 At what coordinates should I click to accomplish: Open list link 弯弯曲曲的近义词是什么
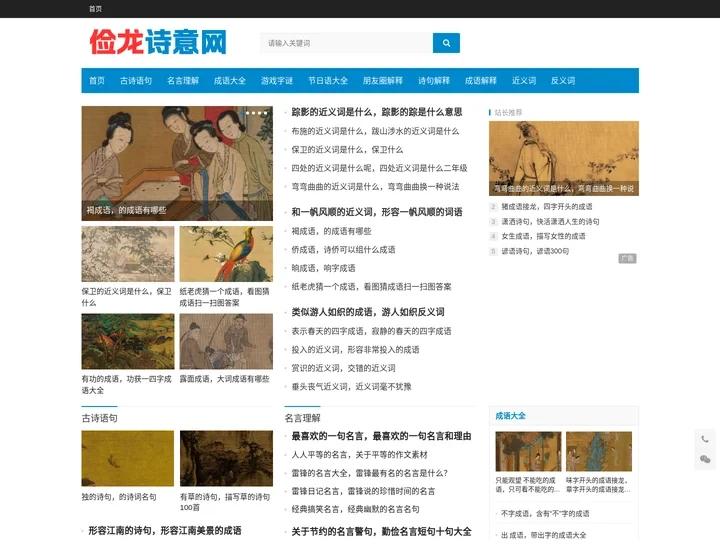[x=375, y=186]
